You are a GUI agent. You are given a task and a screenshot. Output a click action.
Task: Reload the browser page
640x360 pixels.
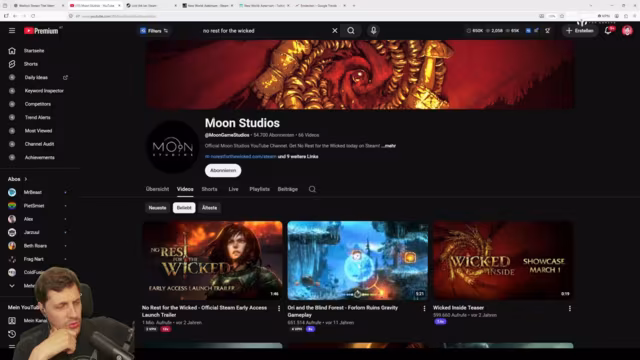(33, 16)
